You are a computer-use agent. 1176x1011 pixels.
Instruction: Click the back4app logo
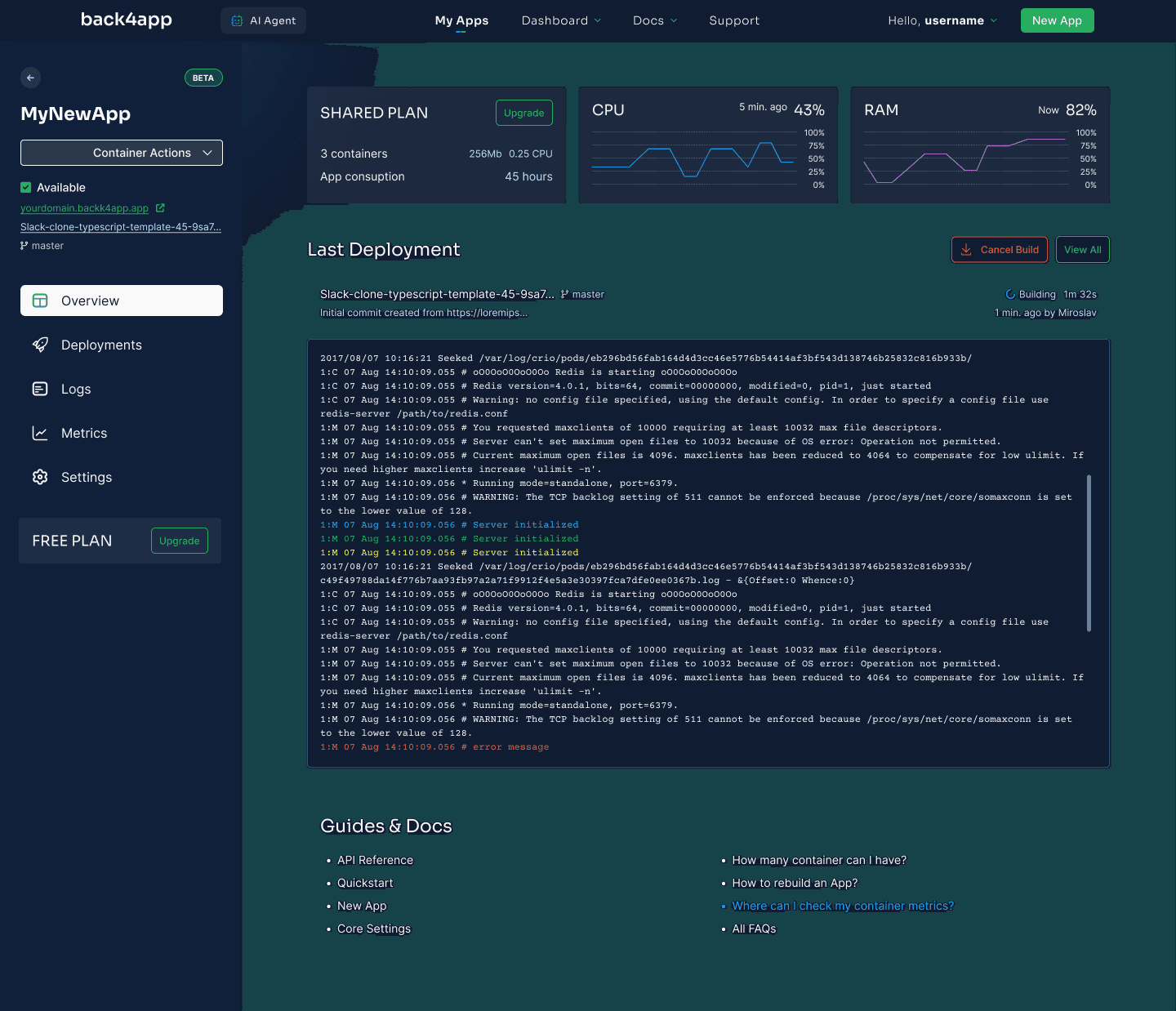[127, 20]
